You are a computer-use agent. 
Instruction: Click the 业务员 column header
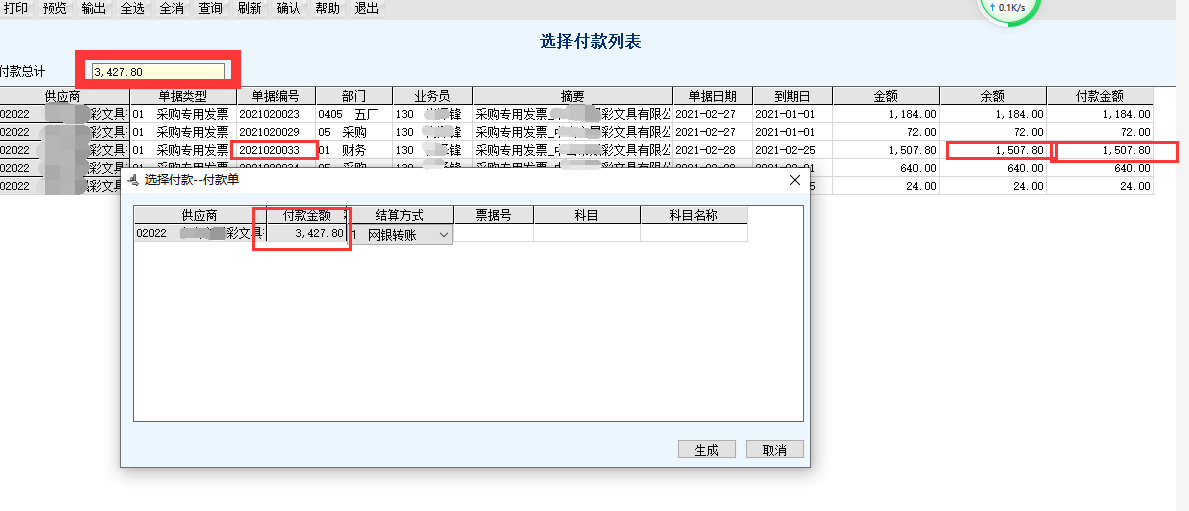[x=432, y=96]
